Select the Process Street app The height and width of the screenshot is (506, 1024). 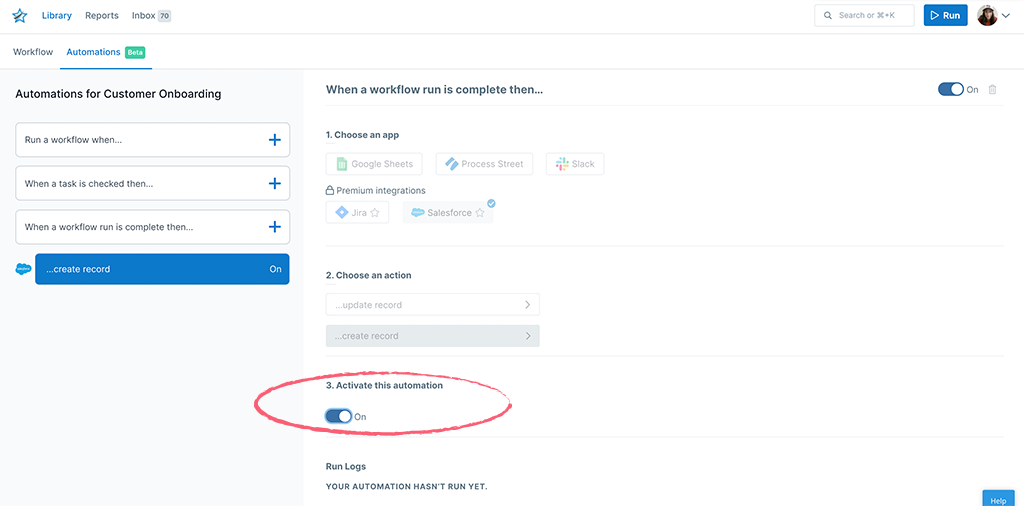pos(484,164)
